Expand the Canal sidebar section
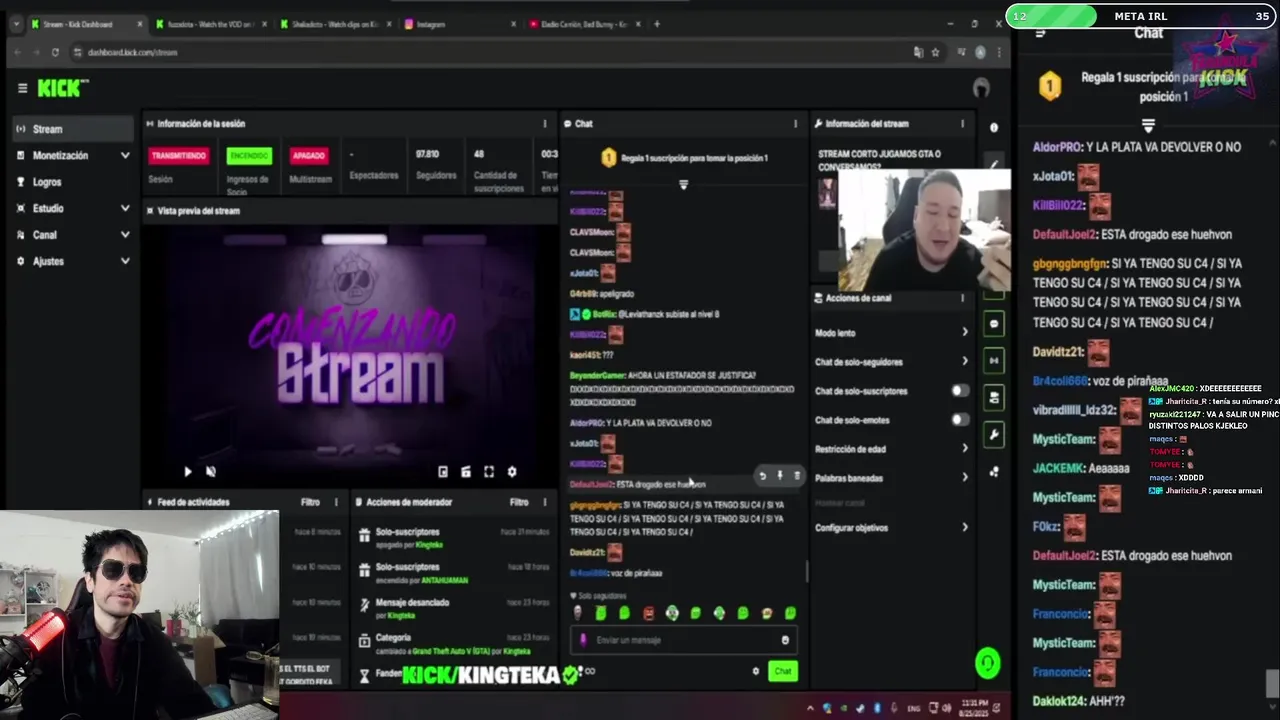The width and height of the screenshot is (1280, 720). 73,235
